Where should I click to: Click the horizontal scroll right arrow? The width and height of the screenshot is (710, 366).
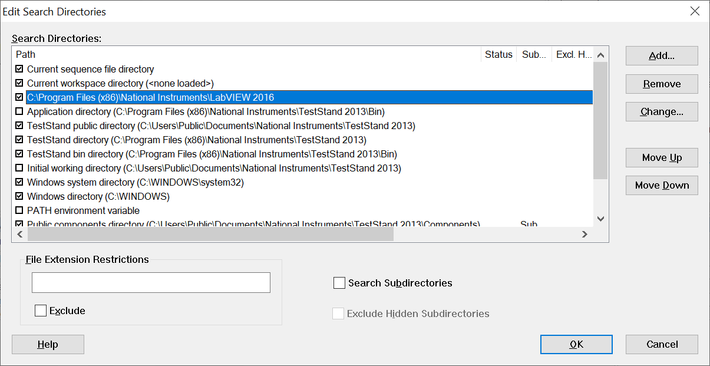(585, 234)
